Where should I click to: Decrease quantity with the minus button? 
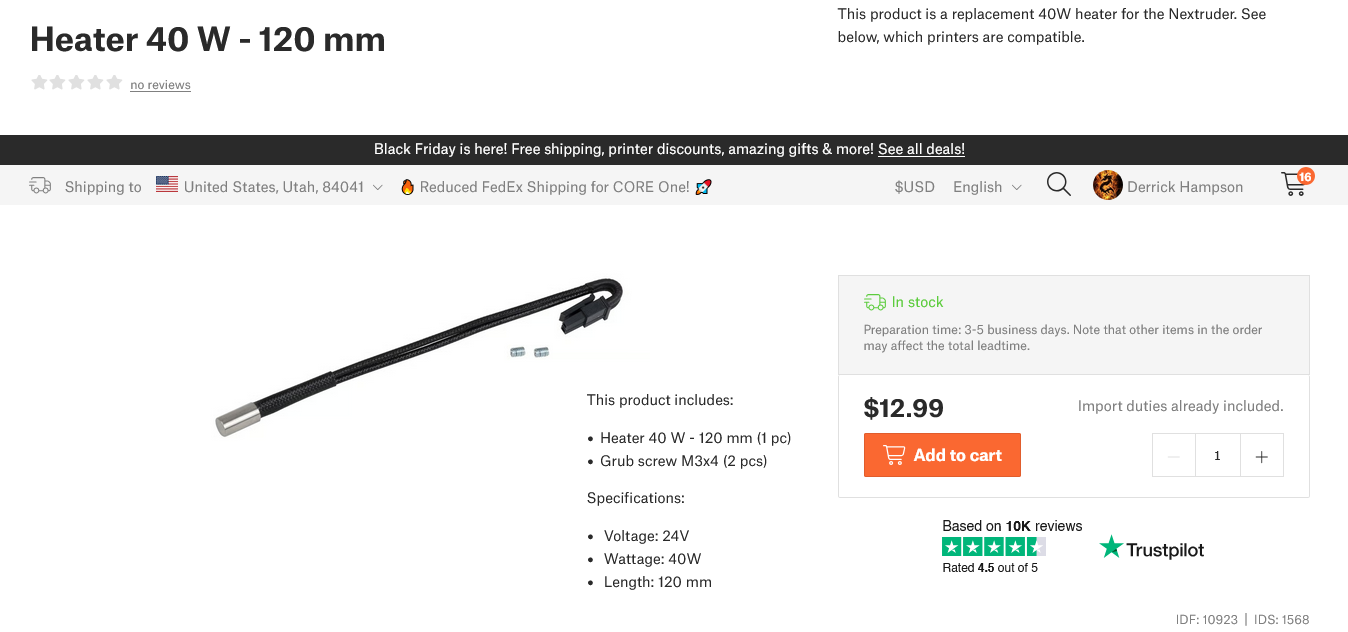(x=1174, y=456)
